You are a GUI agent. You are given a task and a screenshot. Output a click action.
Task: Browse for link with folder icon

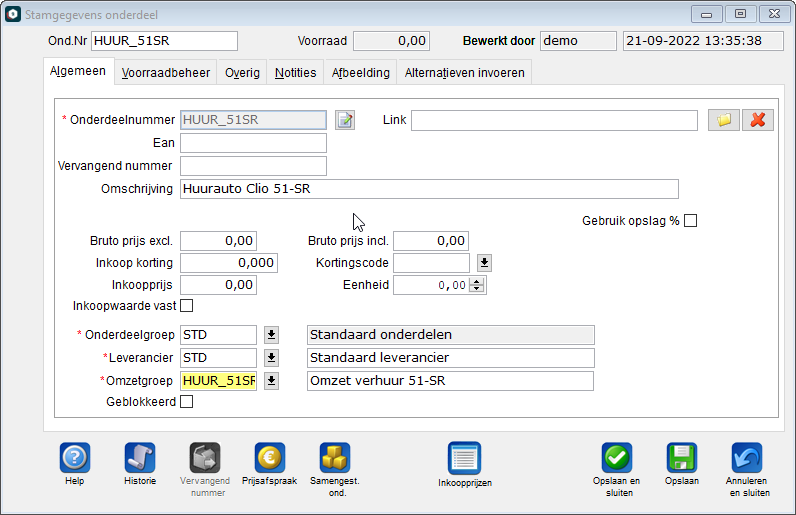click(x=724, y=120)
